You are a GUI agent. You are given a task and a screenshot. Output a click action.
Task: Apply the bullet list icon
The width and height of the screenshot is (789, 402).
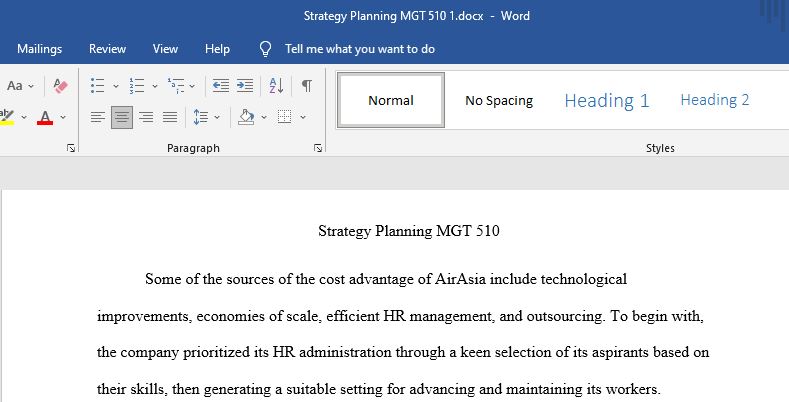[97, 86]
